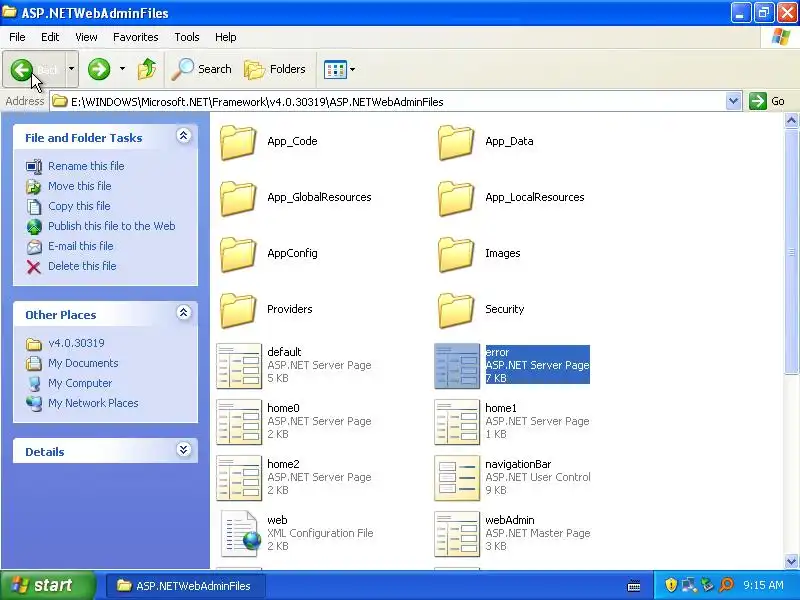The height and width of the screenshot is (600, 800).
Task: Click Move this file link
Action: [80, 186]
